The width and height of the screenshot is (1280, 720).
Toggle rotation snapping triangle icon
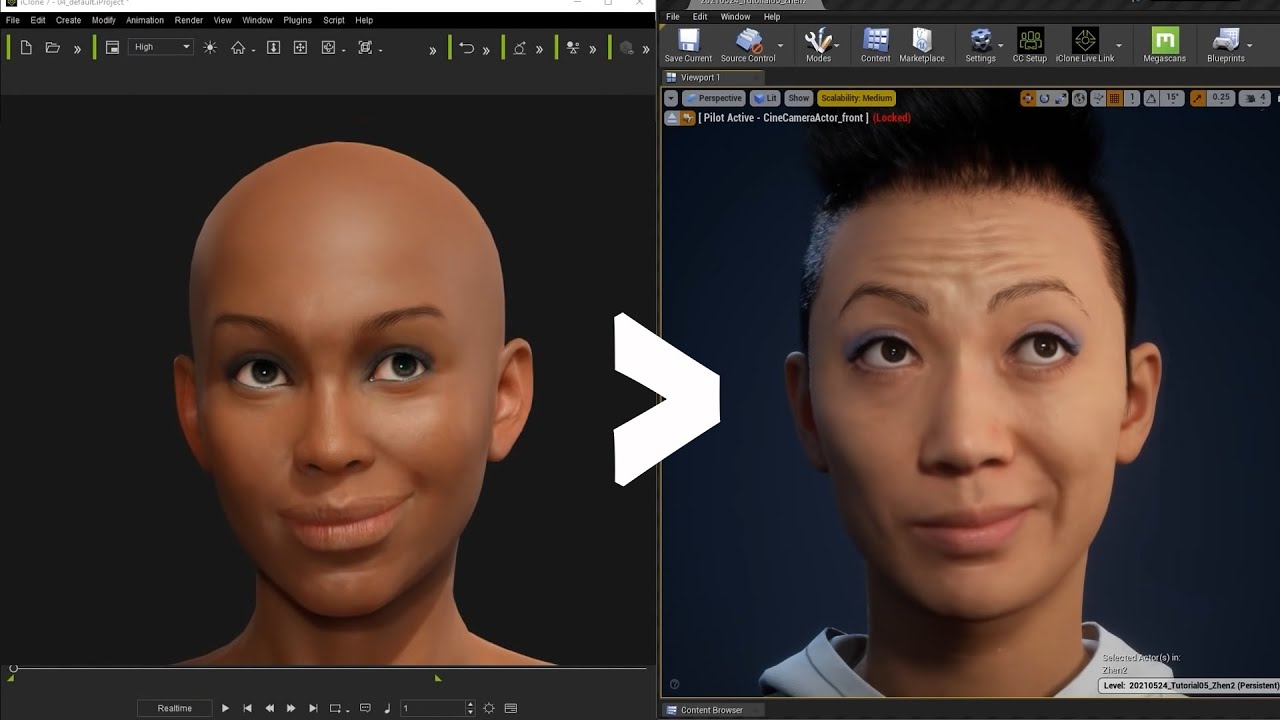1150,98
